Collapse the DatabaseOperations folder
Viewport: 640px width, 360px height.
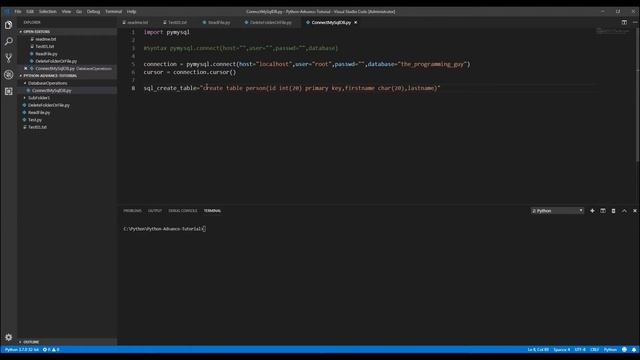[x=47, y=83]
